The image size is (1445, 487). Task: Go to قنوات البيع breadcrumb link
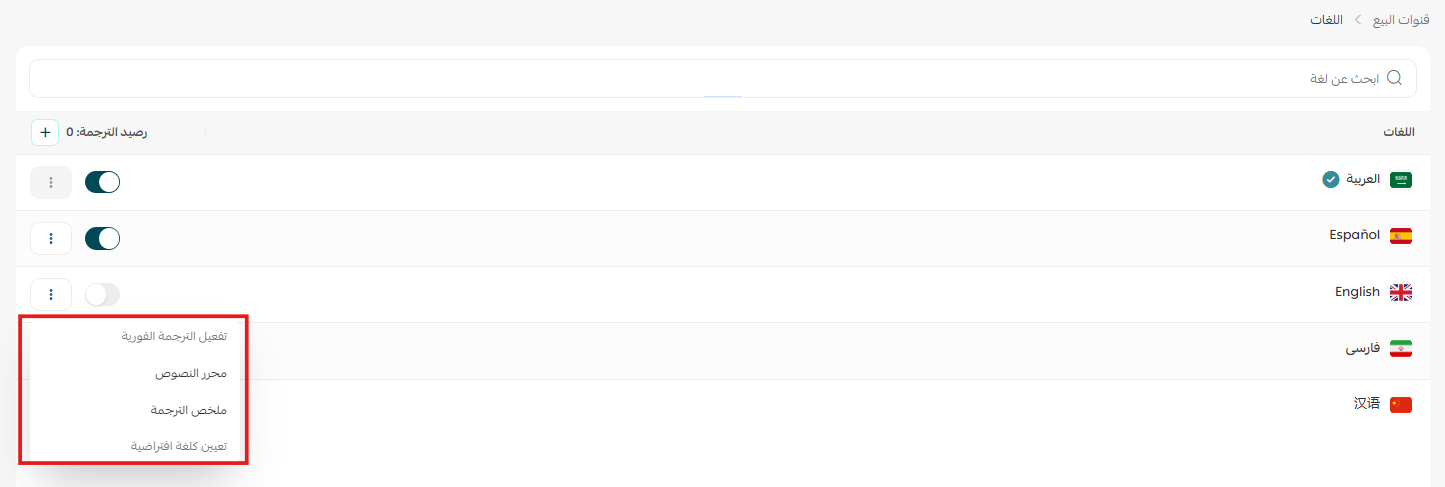(1397, 19)
